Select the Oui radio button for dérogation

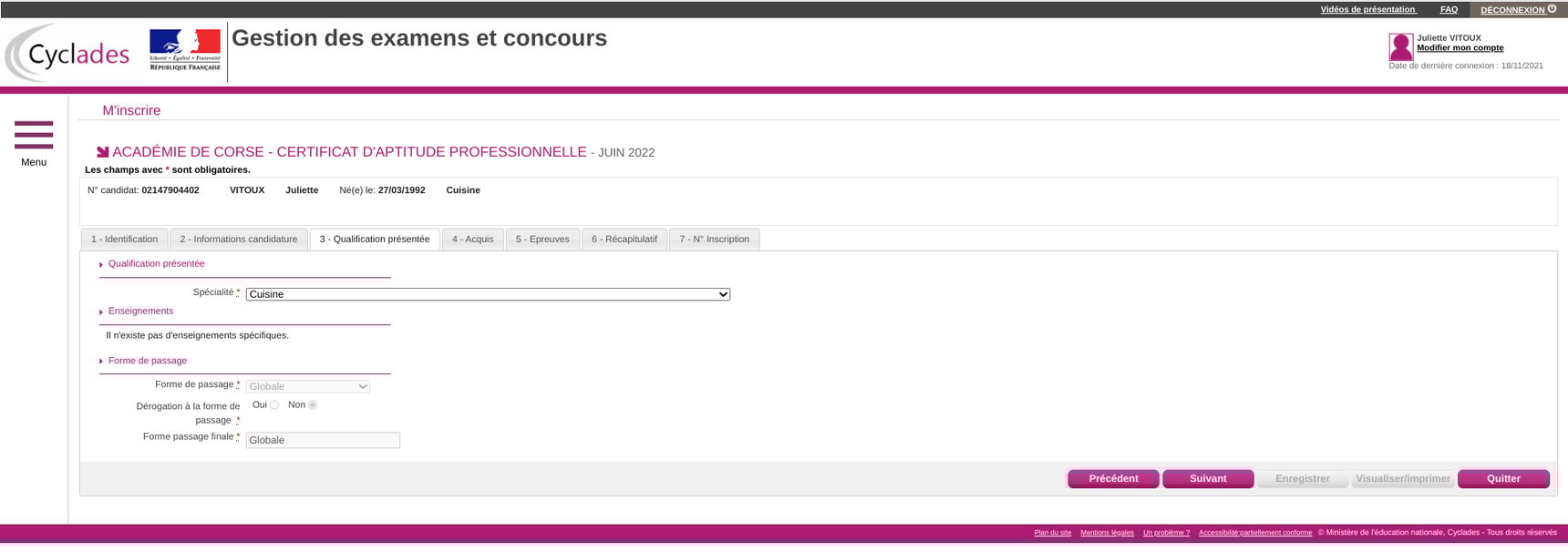pyautogui.click(x=273, y=405)
